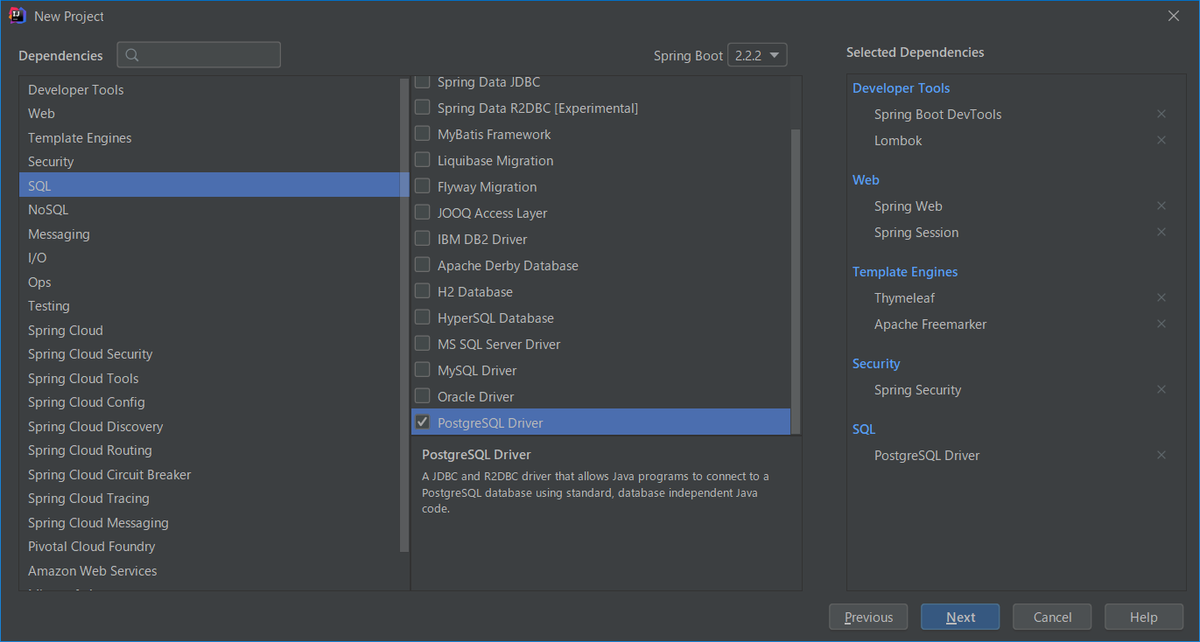Cancel the New Project wizard
The width and height of the screenshot is (1200, 642).
coord(1052,617)
